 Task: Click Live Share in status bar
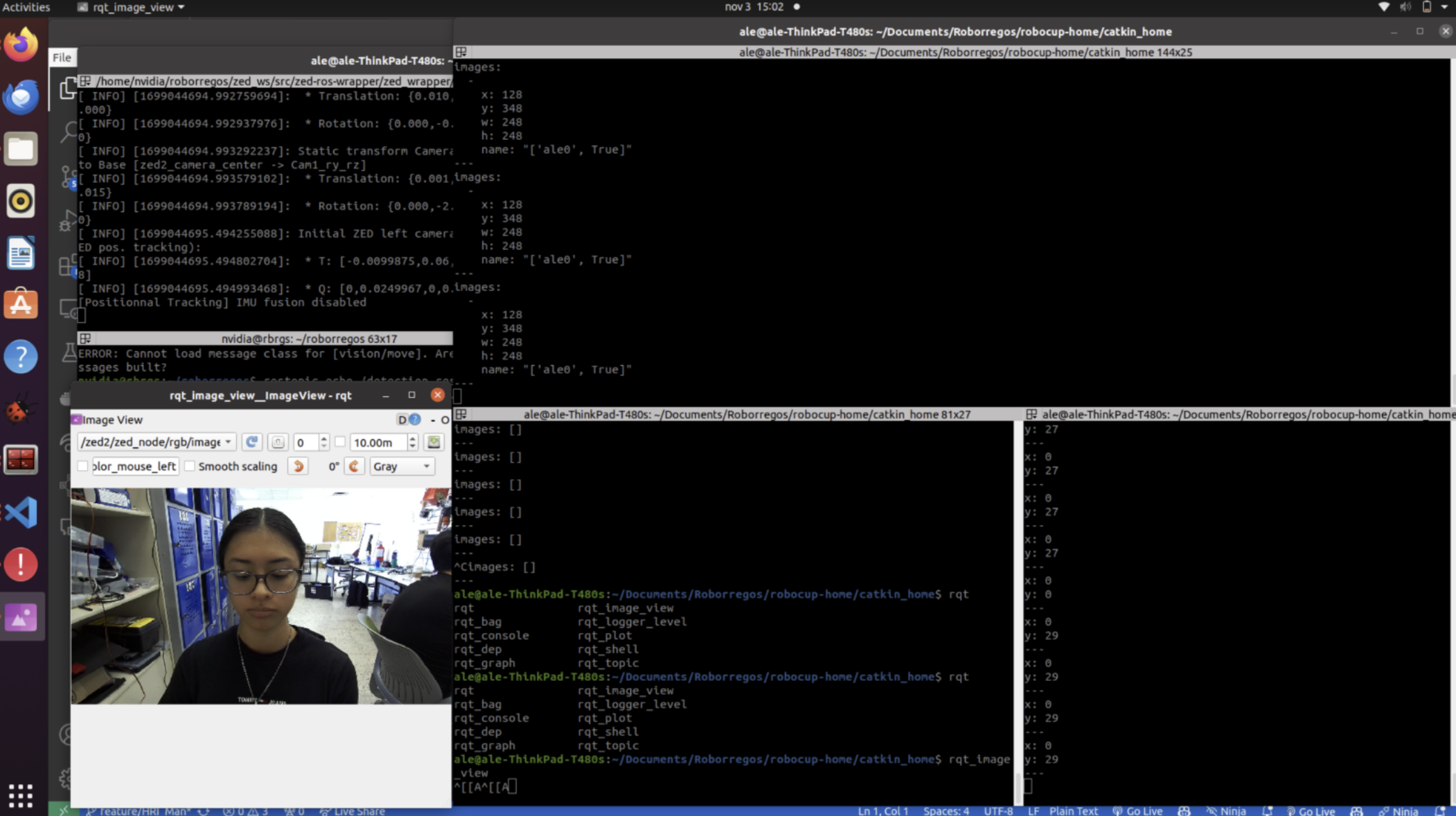(352, 810)
